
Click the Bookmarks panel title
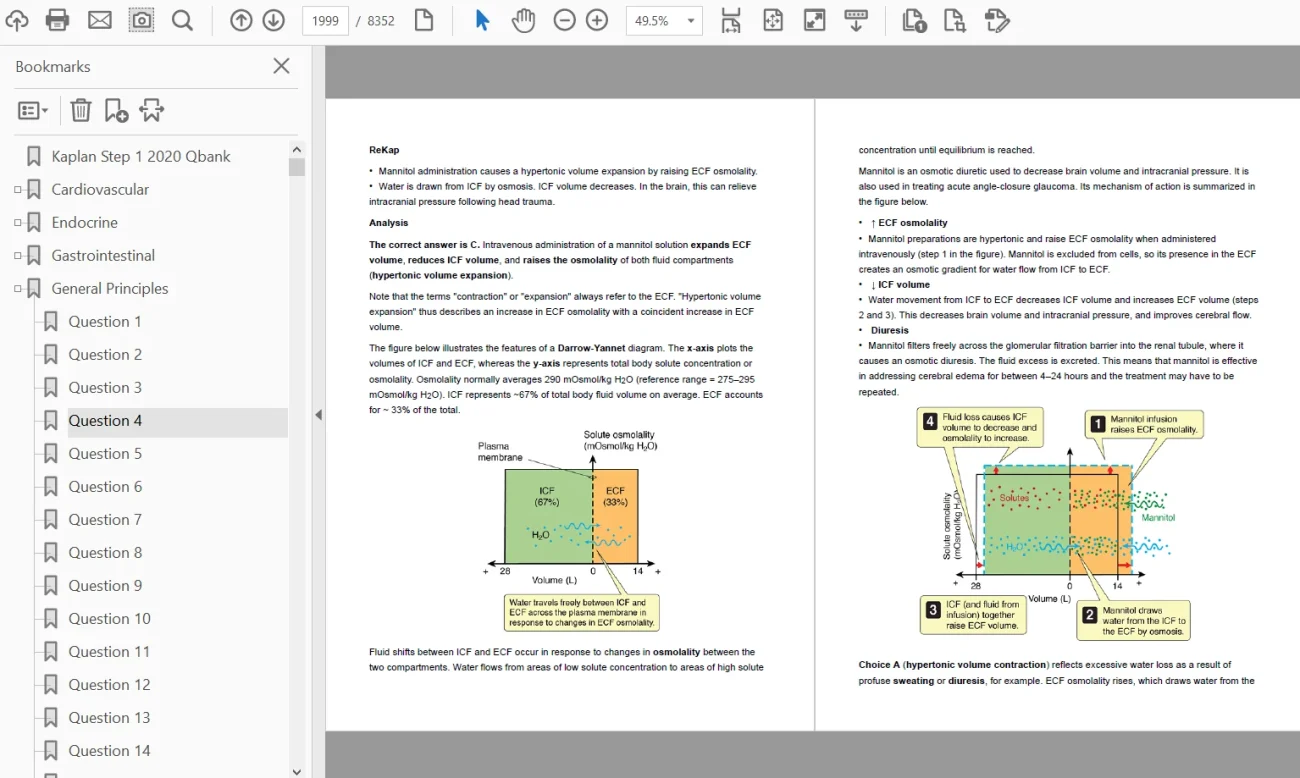53,66
